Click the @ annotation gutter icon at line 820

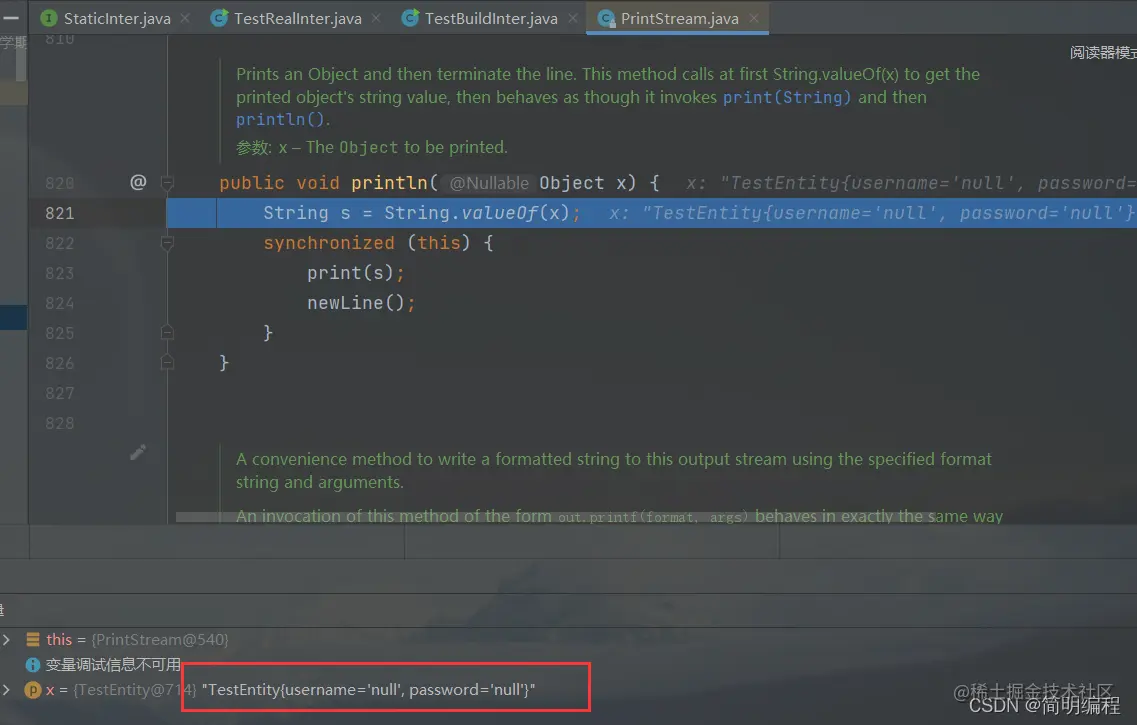pos(138,182)
